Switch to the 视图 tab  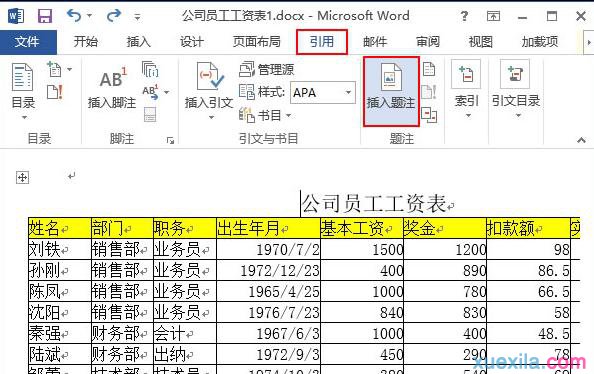(x=481, y=42)
